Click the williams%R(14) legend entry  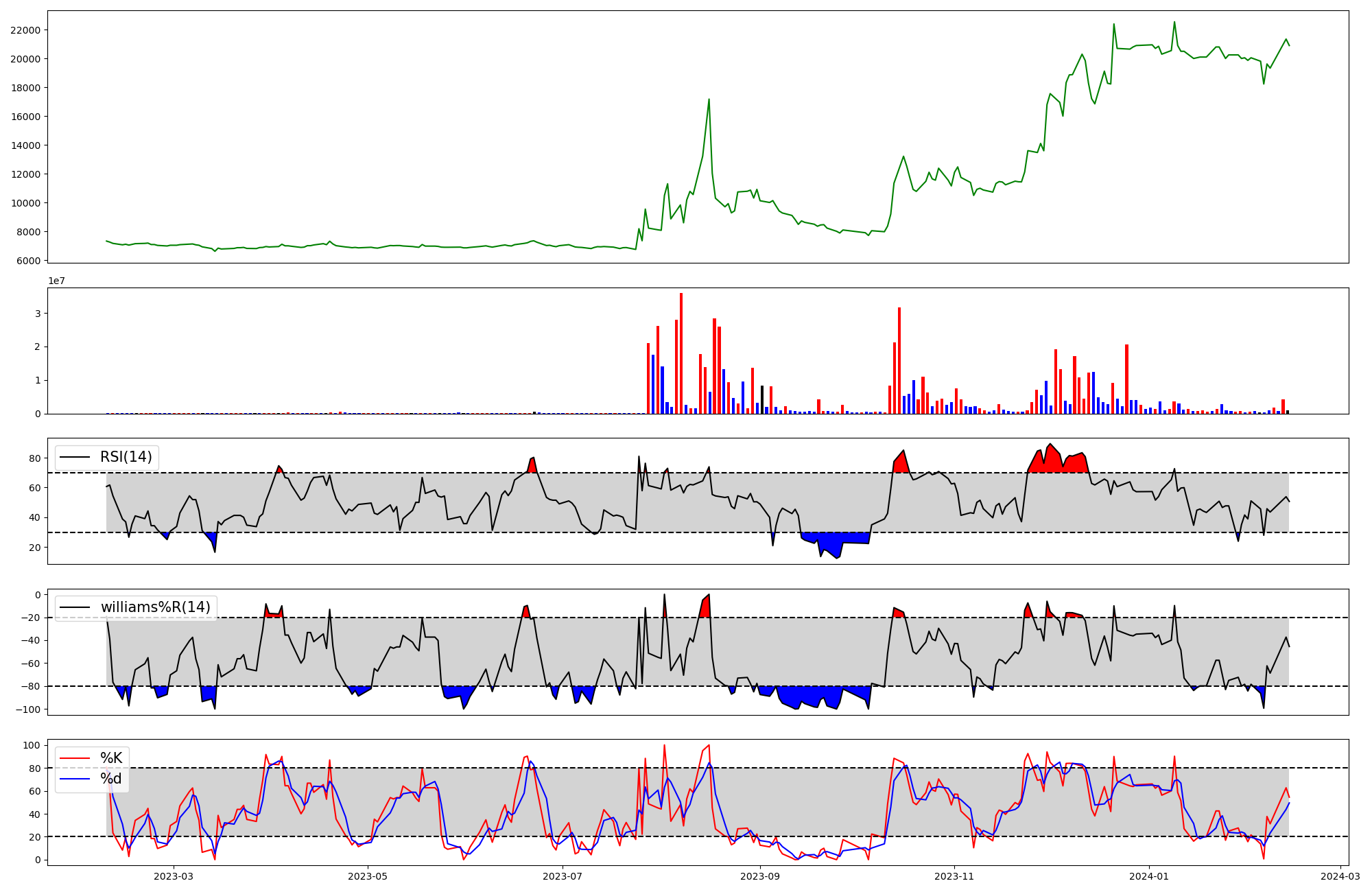(155, 607)
